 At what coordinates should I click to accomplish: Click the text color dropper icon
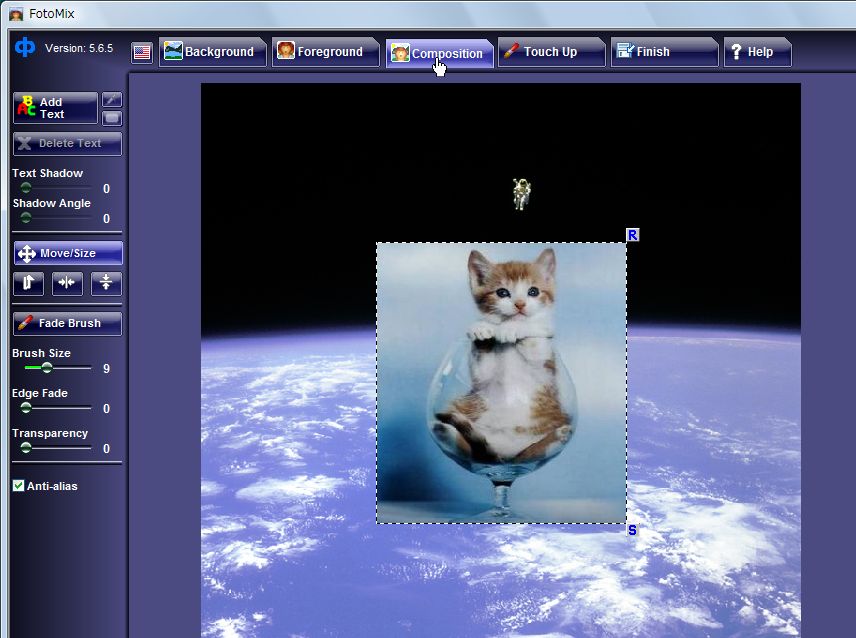click(112, 99)
